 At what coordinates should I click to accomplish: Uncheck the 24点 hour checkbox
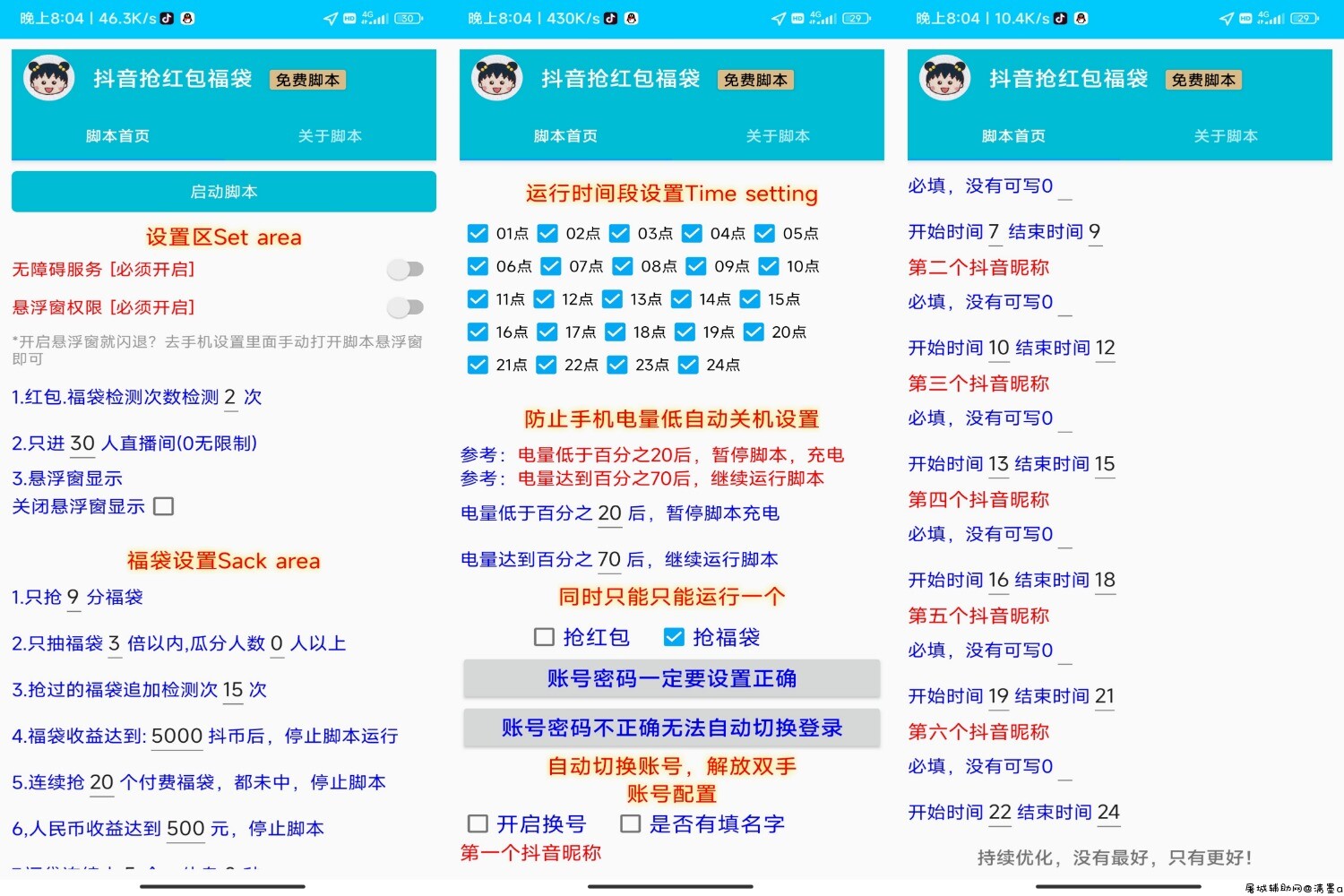coord(688,365)
